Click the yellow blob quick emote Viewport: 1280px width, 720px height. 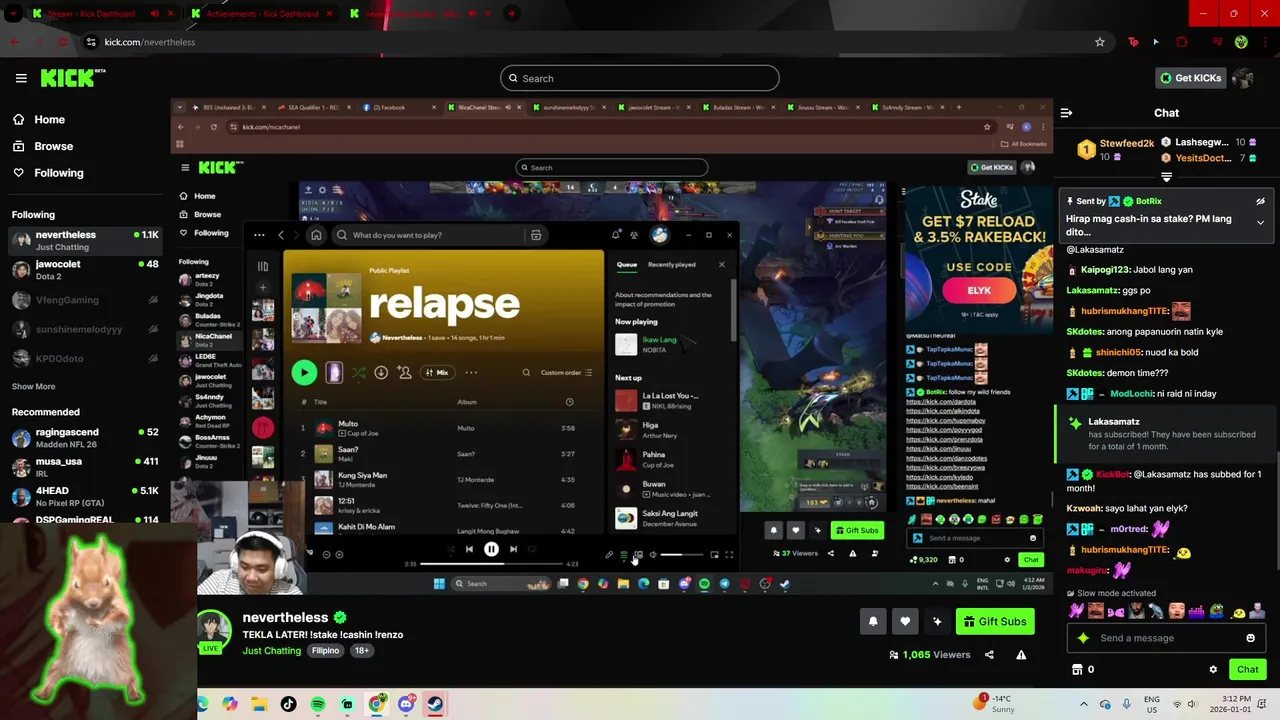point(1237,611)
